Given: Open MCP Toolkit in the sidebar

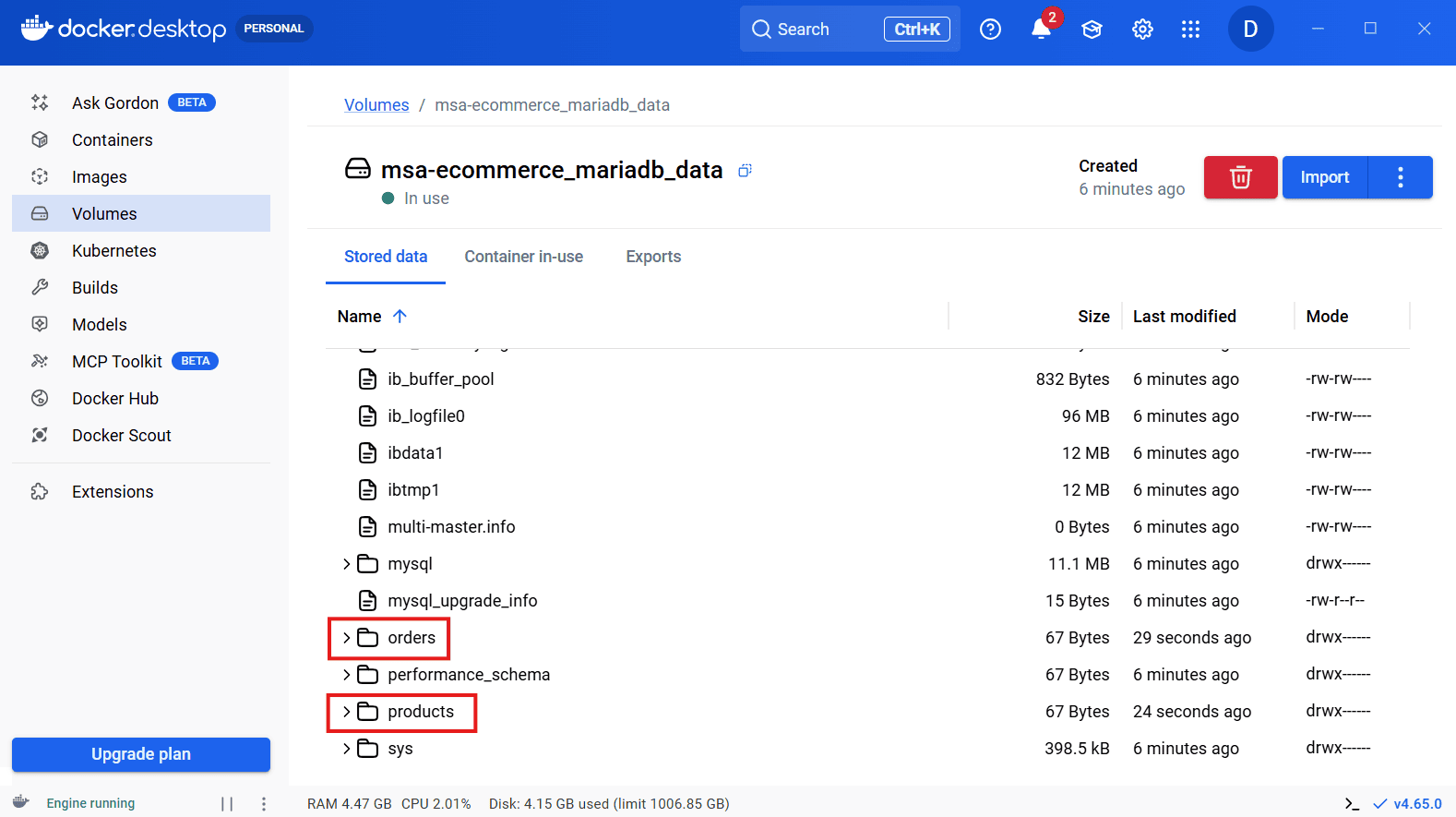Looking at the screenshot, I should click(x=141, y=361).
